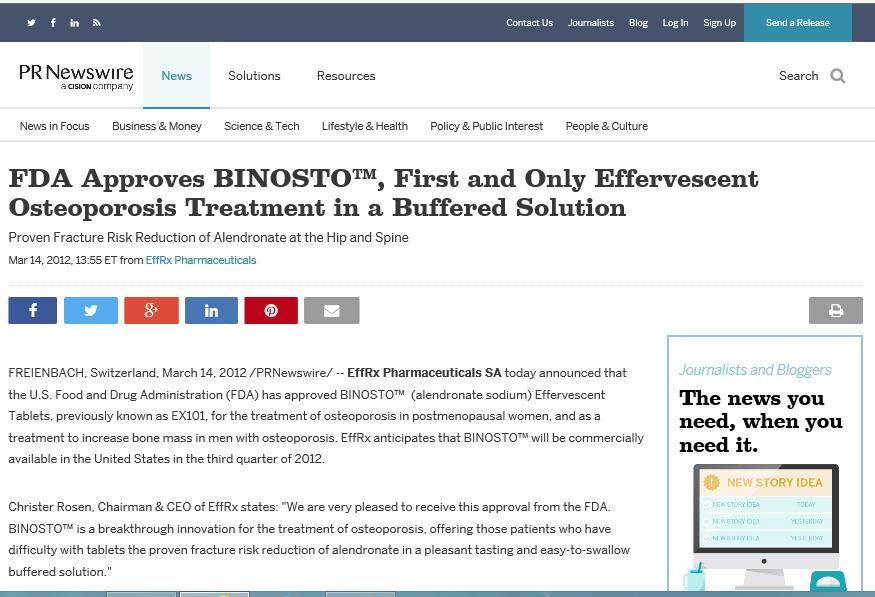The image size is (875, 597).
Task: Click Sign Up in top bar
Action: (719, 23)
